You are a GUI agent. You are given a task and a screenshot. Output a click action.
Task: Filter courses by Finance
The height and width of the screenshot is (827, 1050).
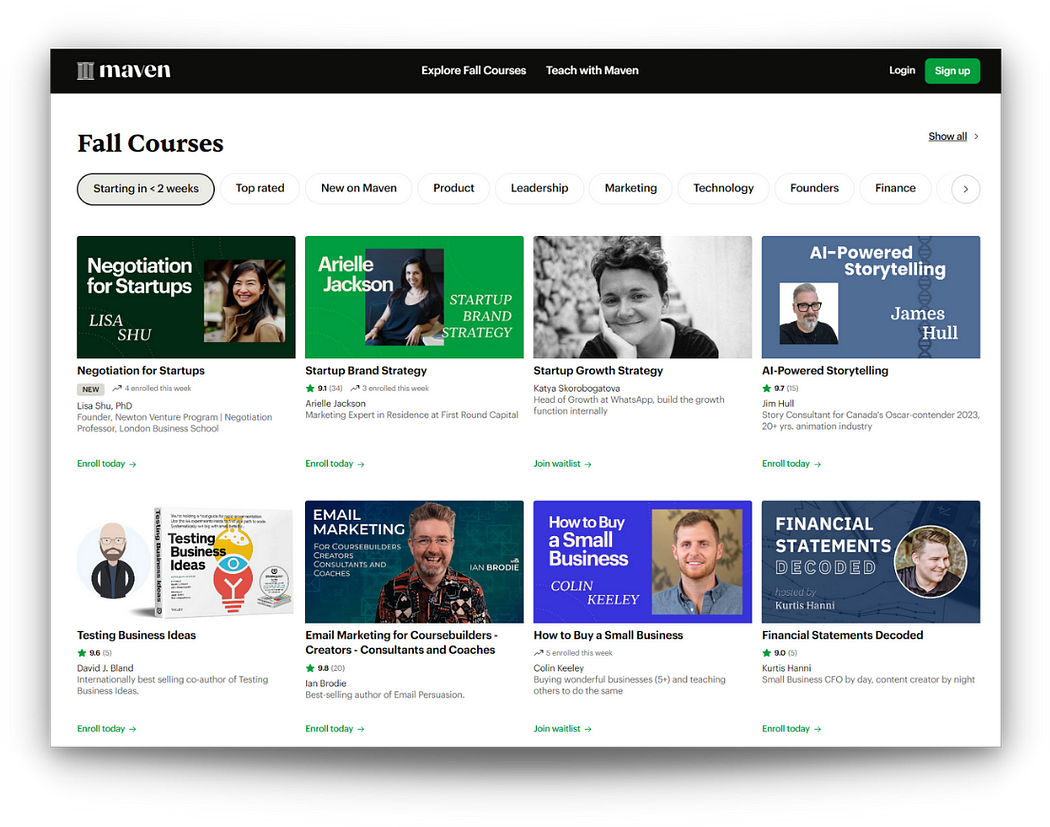coord(895,188)
